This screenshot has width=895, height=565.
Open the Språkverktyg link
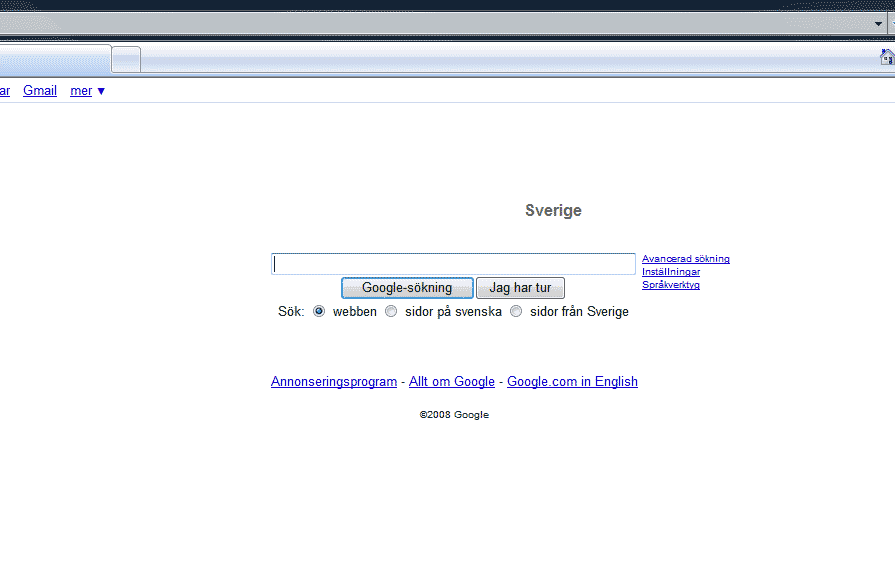tap(671, 285)
